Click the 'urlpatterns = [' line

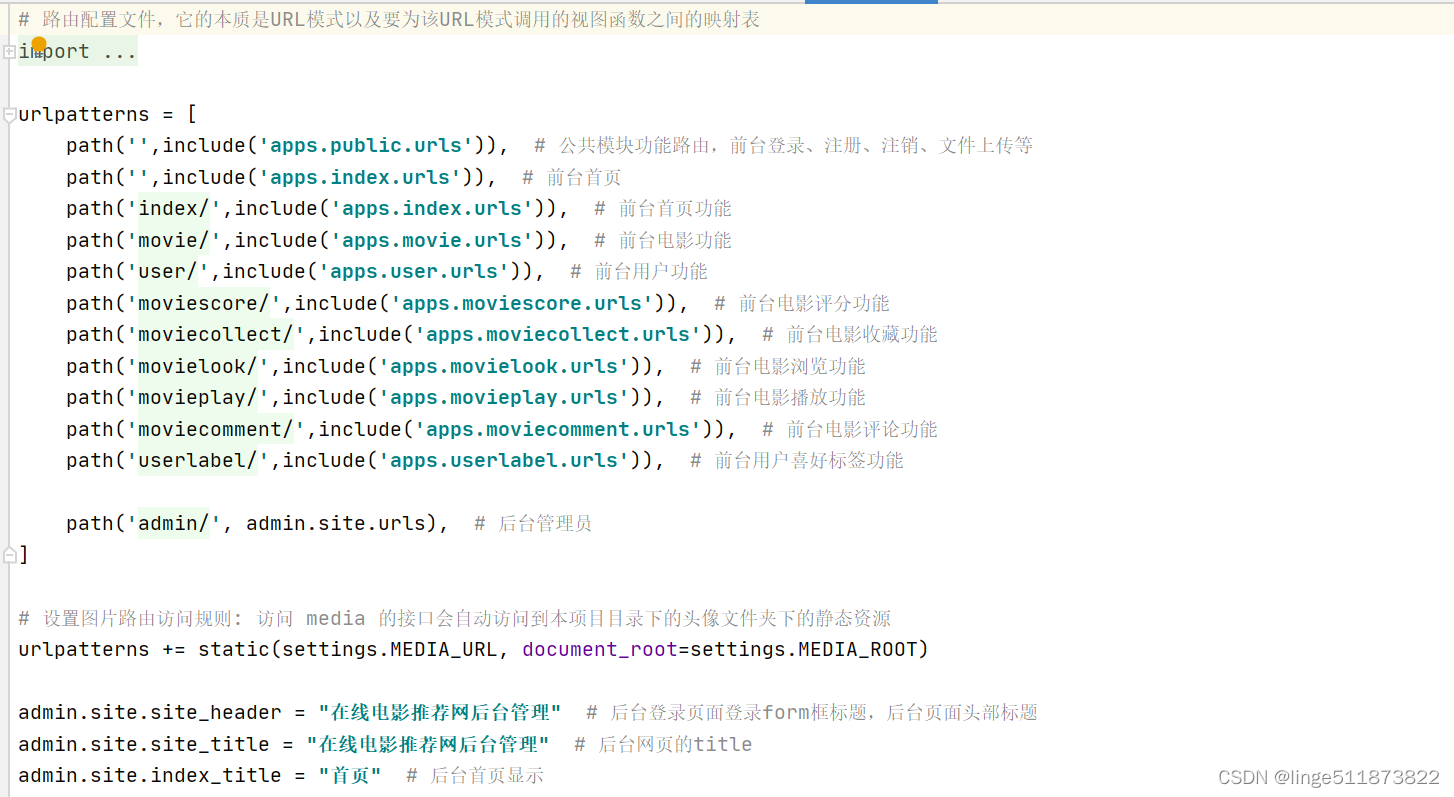[108, 114]
